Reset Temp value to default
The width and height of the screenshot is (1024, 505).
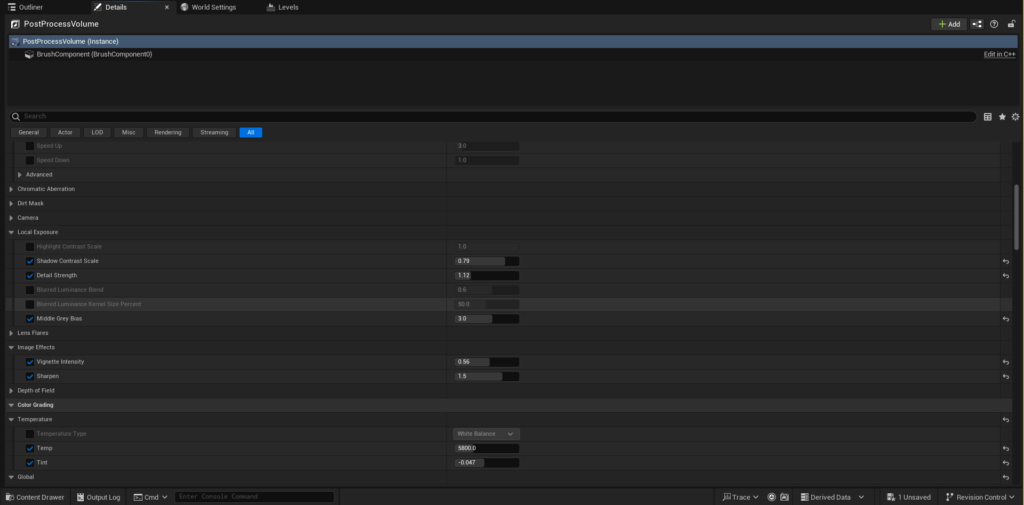[x=1006, y=448]
